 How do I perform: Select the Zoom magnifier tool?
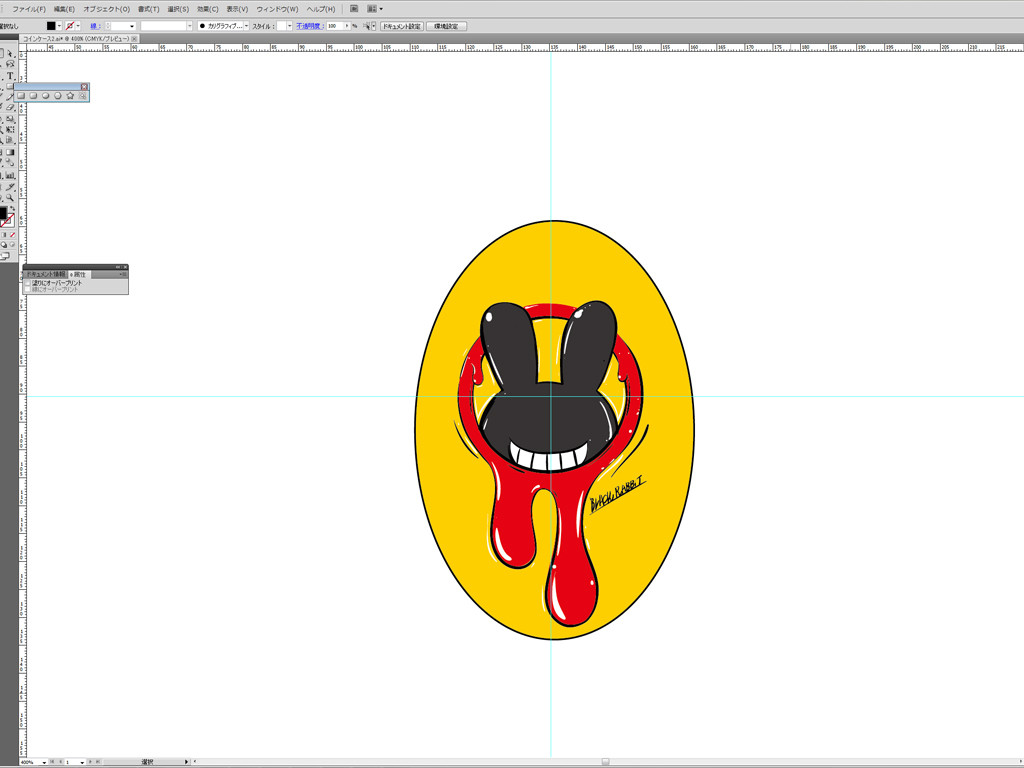(11, 198)
